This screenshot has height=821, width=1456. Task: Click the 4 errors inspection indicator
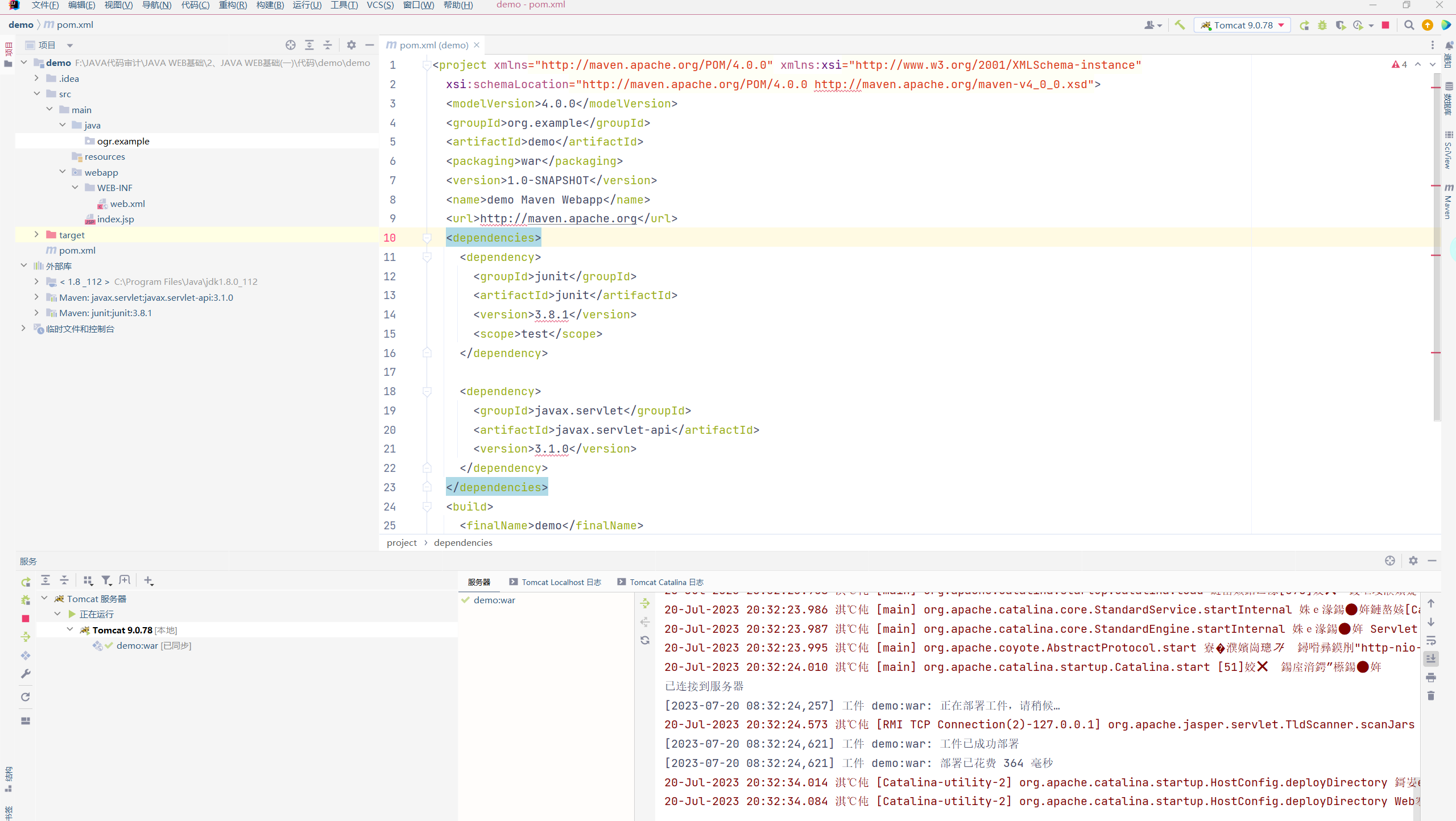point(1400,64)
